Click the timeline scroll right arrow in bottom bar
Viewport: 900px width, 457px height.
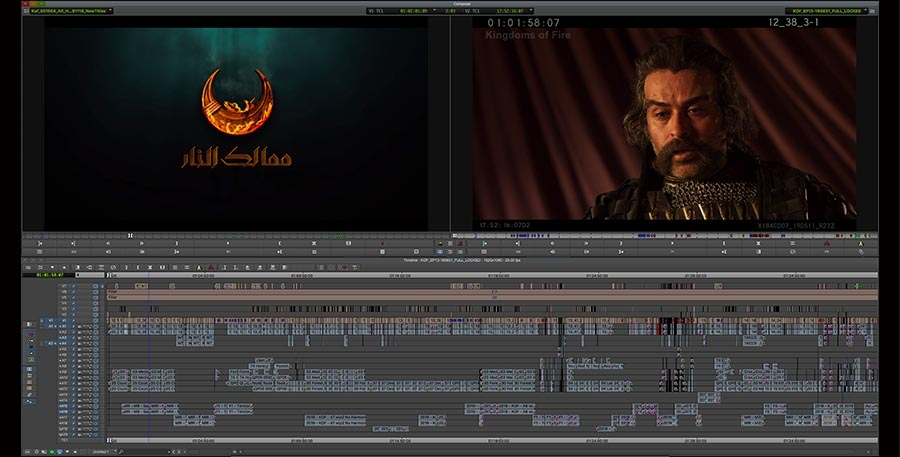179,452
